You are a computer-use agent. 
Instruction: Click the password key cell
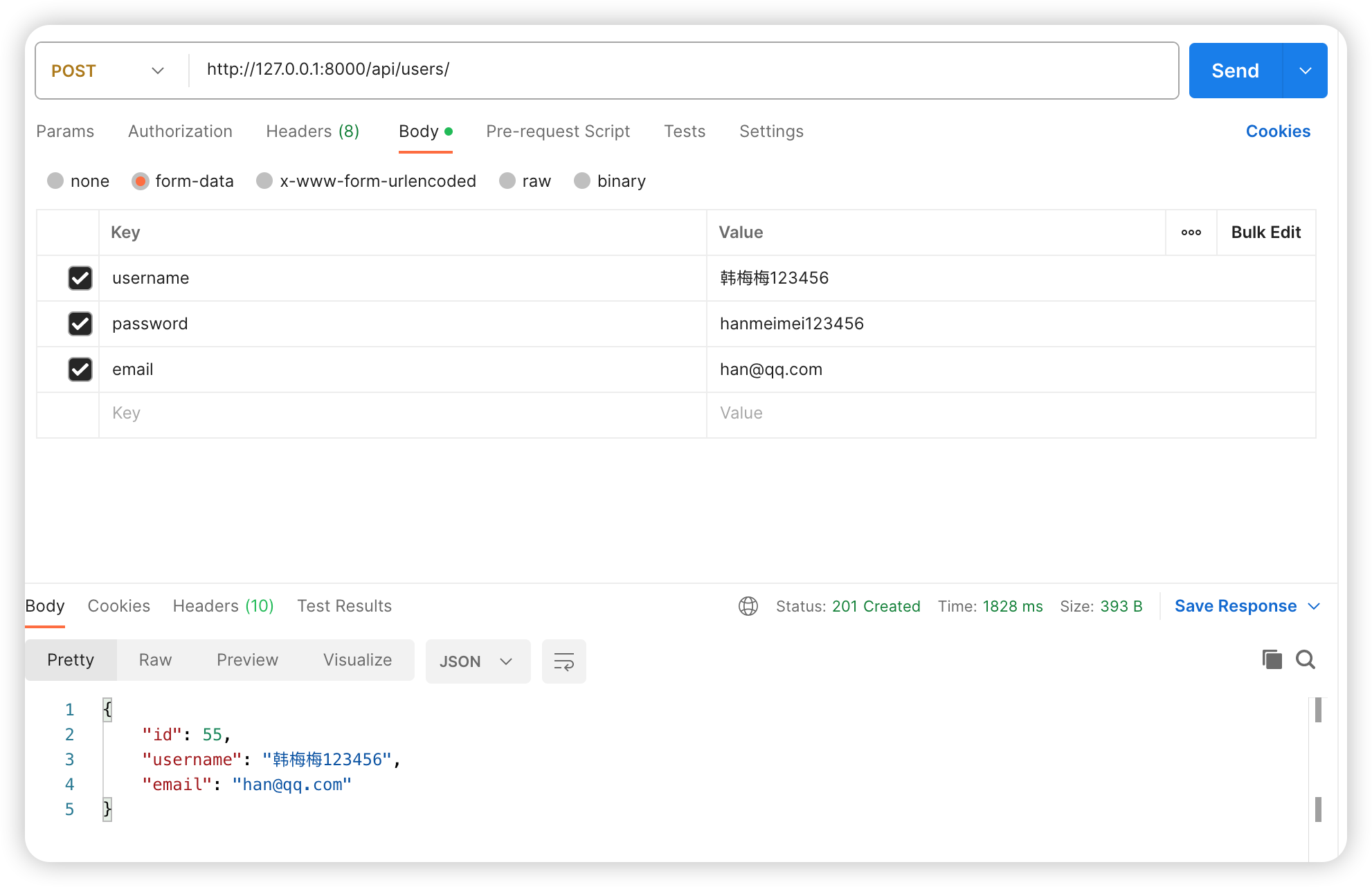pos(402,324)
